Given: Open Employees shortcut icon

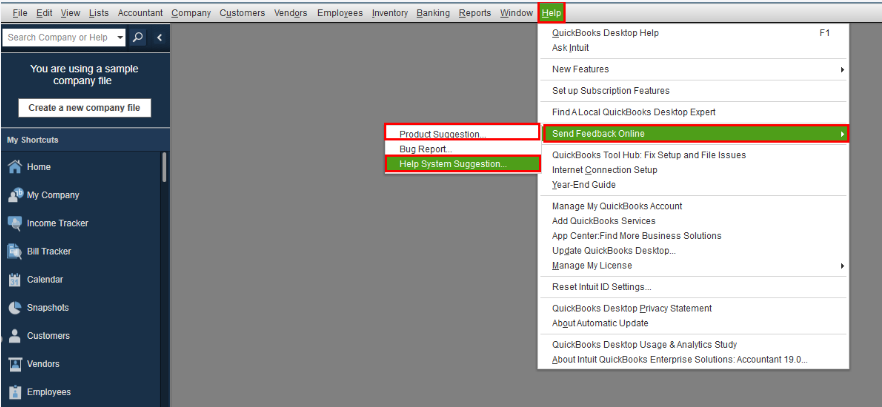Looking at the screenshot, I should [15, 392].
